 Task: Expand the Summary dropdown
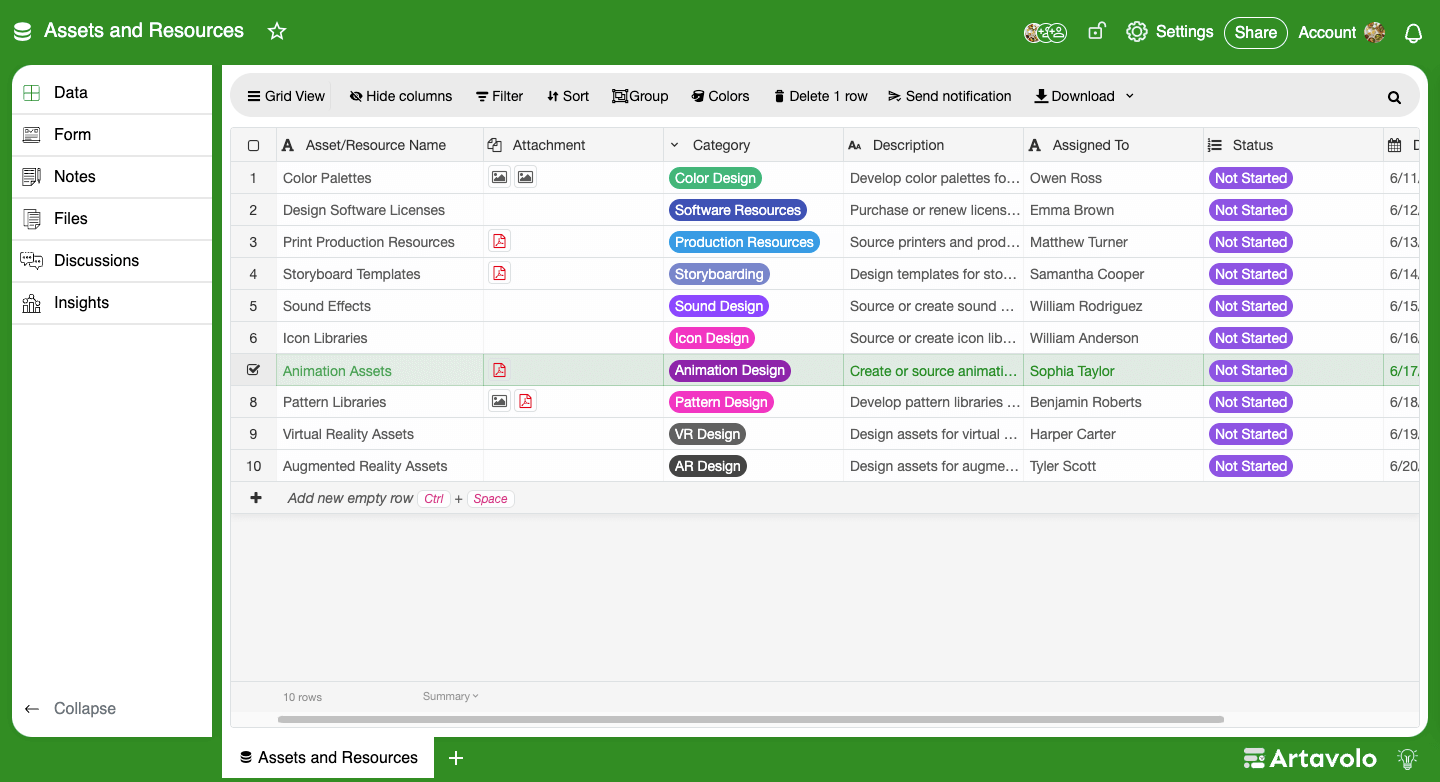point(450,696)
